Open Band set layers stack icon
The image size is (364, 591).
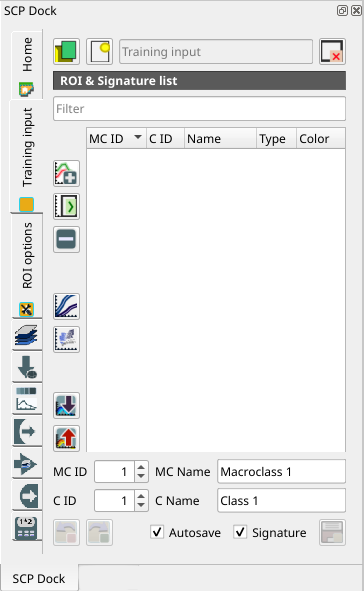[27, 335]
